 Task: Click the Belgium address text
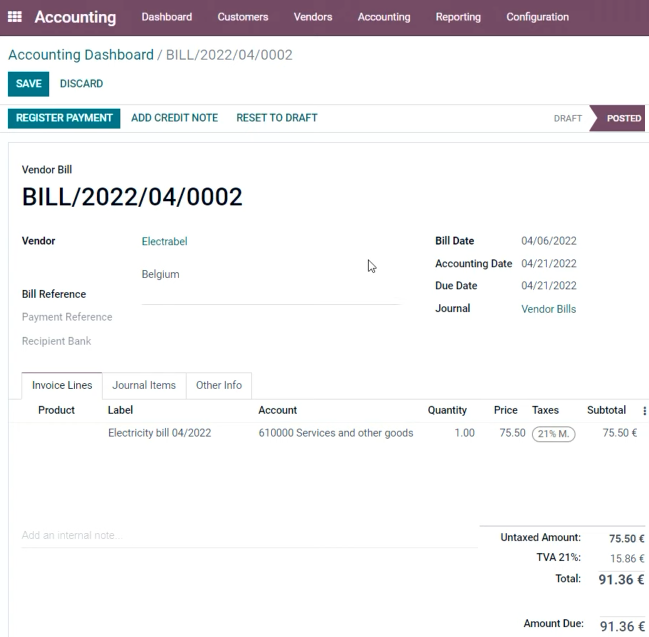pos(161,275)
